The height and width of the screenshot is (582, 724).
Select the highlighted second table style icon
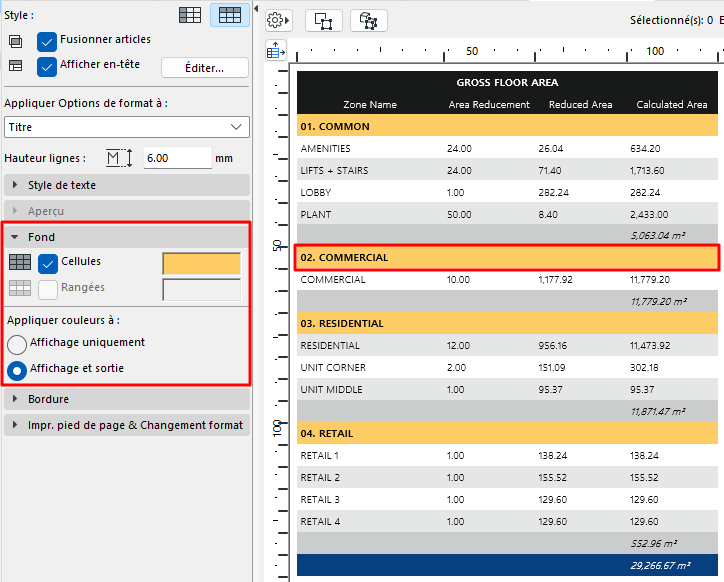pos(230,15)
